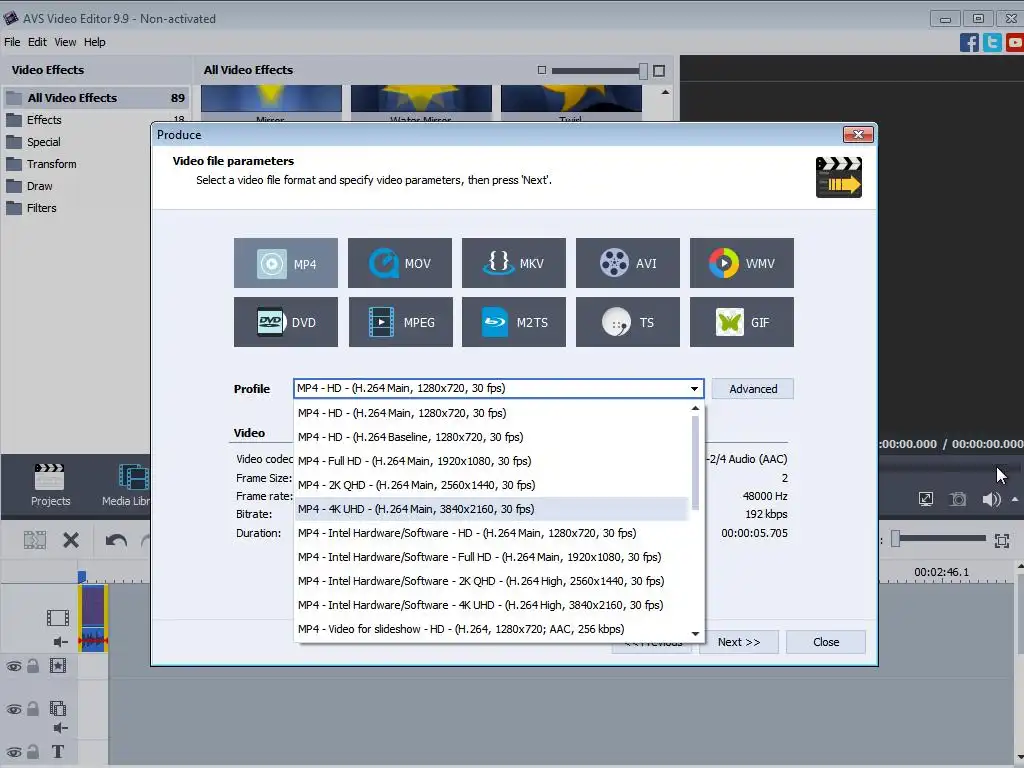This screenshot has height=768, width=1024.
Task: Toggle lock on the effects track
Action: [x=33, y=665]
